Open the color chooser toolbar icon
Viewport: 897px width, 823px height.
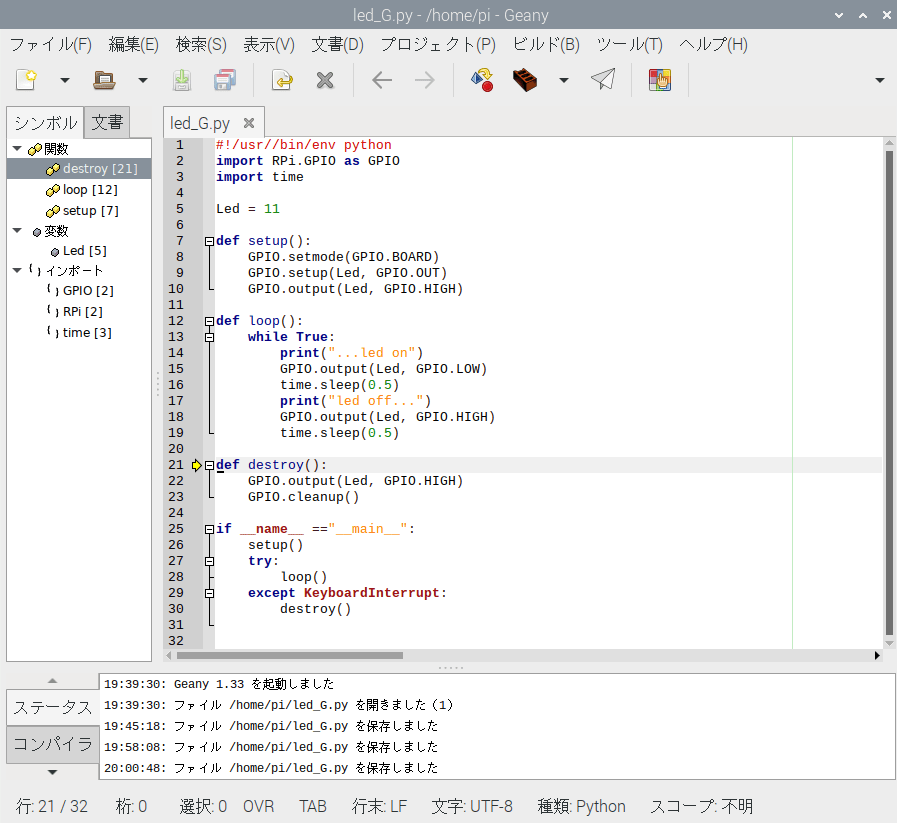tap(660, 80)
